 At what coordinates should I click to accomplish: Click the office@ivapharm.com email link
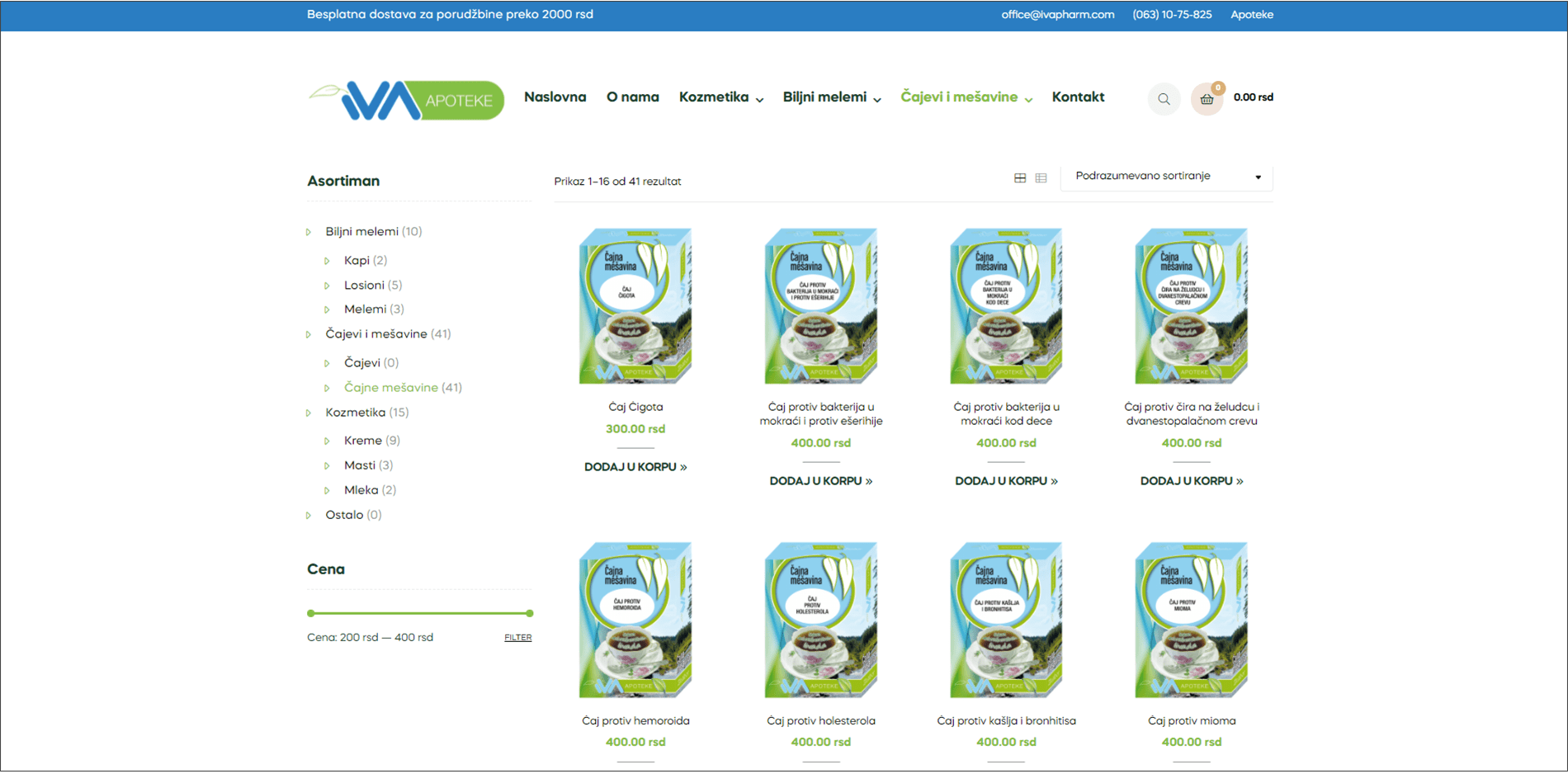(x=1057, y=15)
